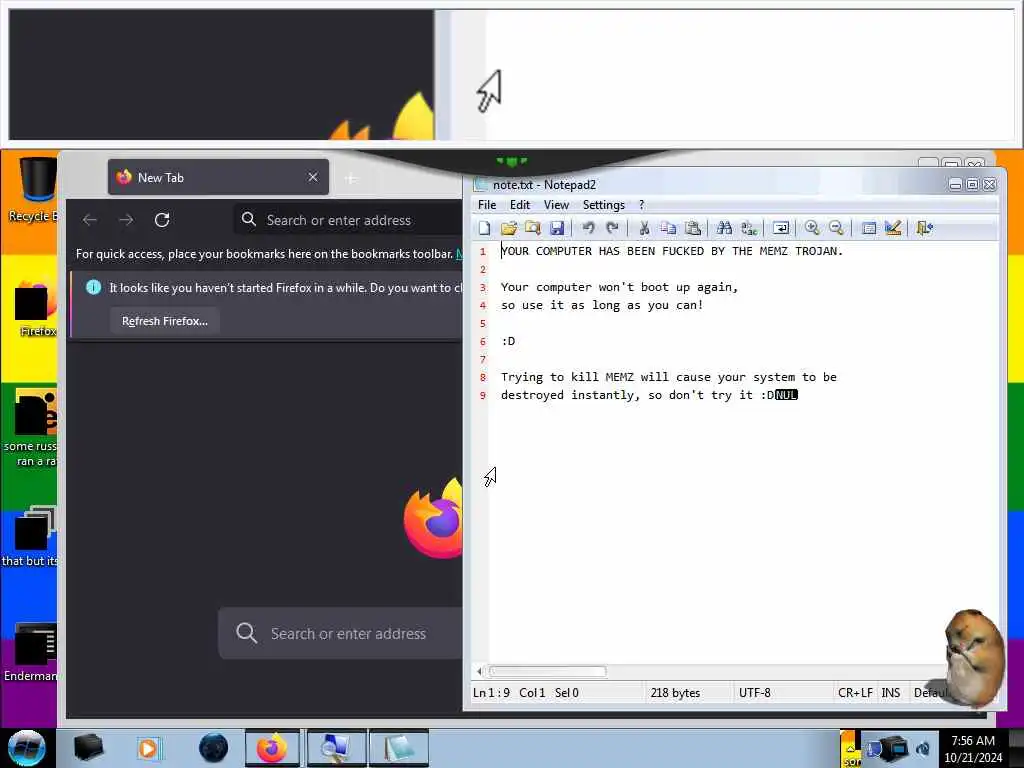Open the ? help menu in Notepad2
The height and width of the screenshot is (768, 1024).
[641, 205]
